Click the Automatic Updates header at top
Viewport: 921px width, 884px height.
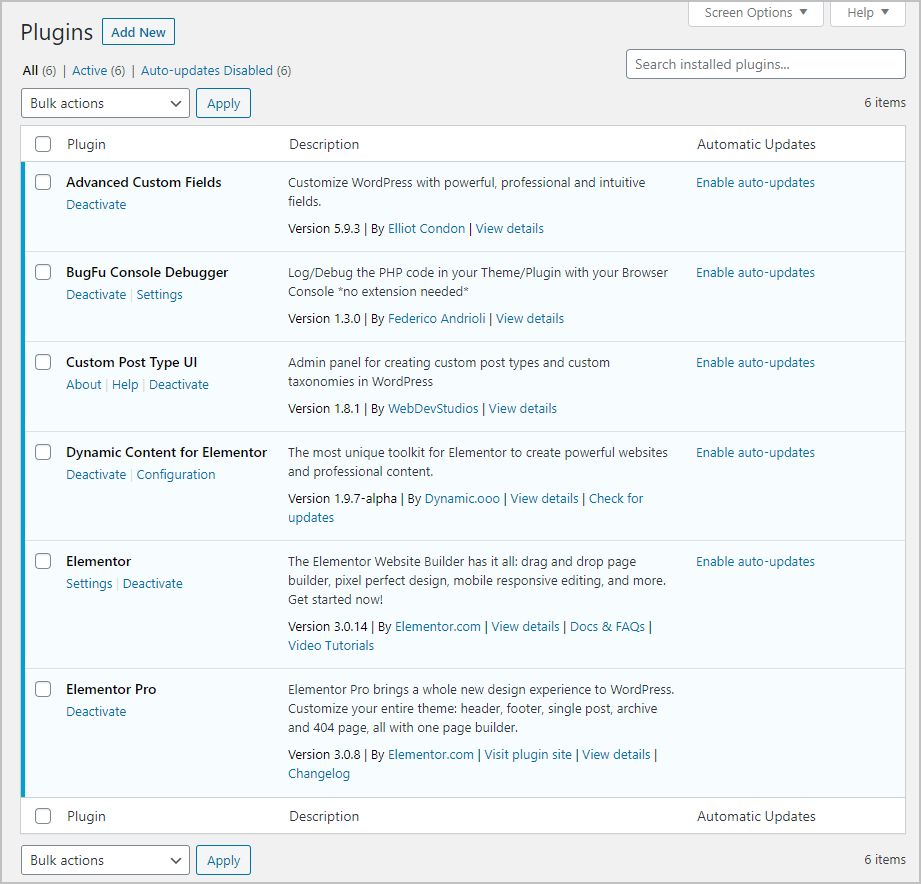coord(756,144)
